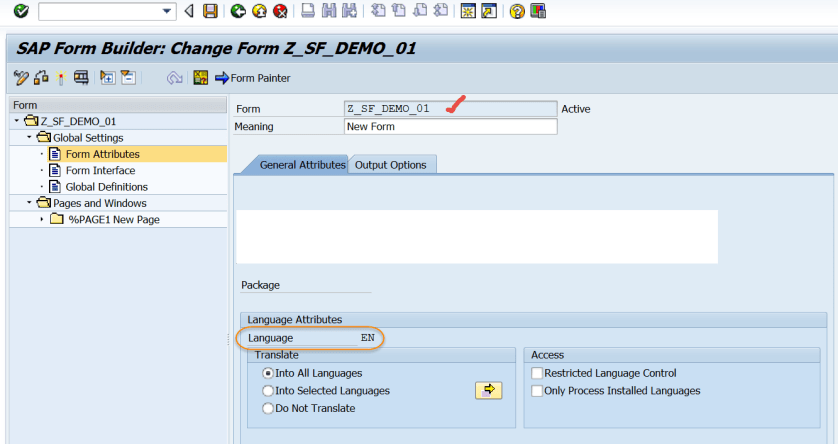Collapse the Z_SF_DEMO_01 tree root
Screen dimensions: 838x444
coord(17,121)
